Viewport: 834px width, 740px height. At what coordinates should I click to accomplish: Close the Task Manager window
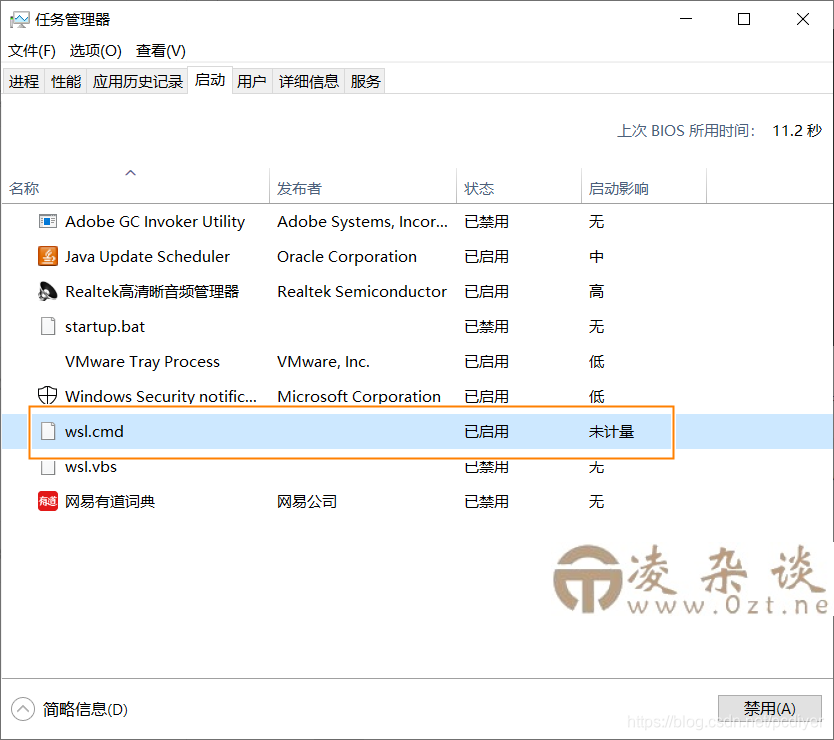[x=803, y=19]
